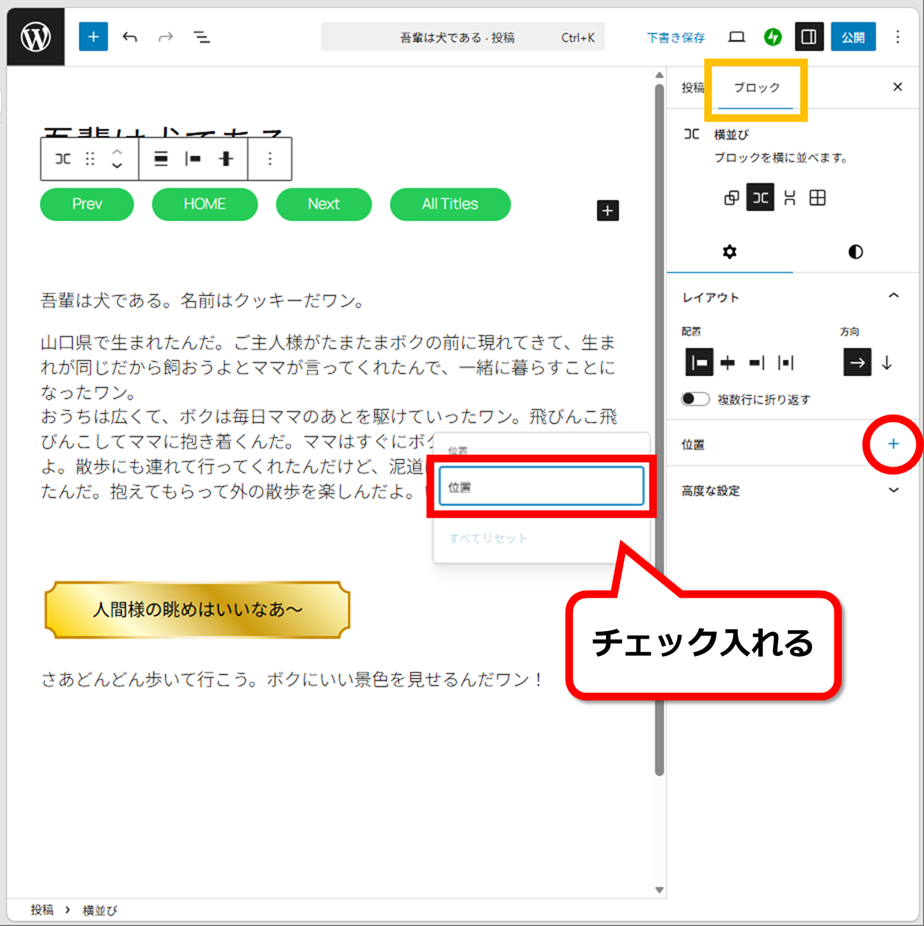This screenshot has height=926, width=924.
Task: Click the black add block button in content
Action: point(608,210)
